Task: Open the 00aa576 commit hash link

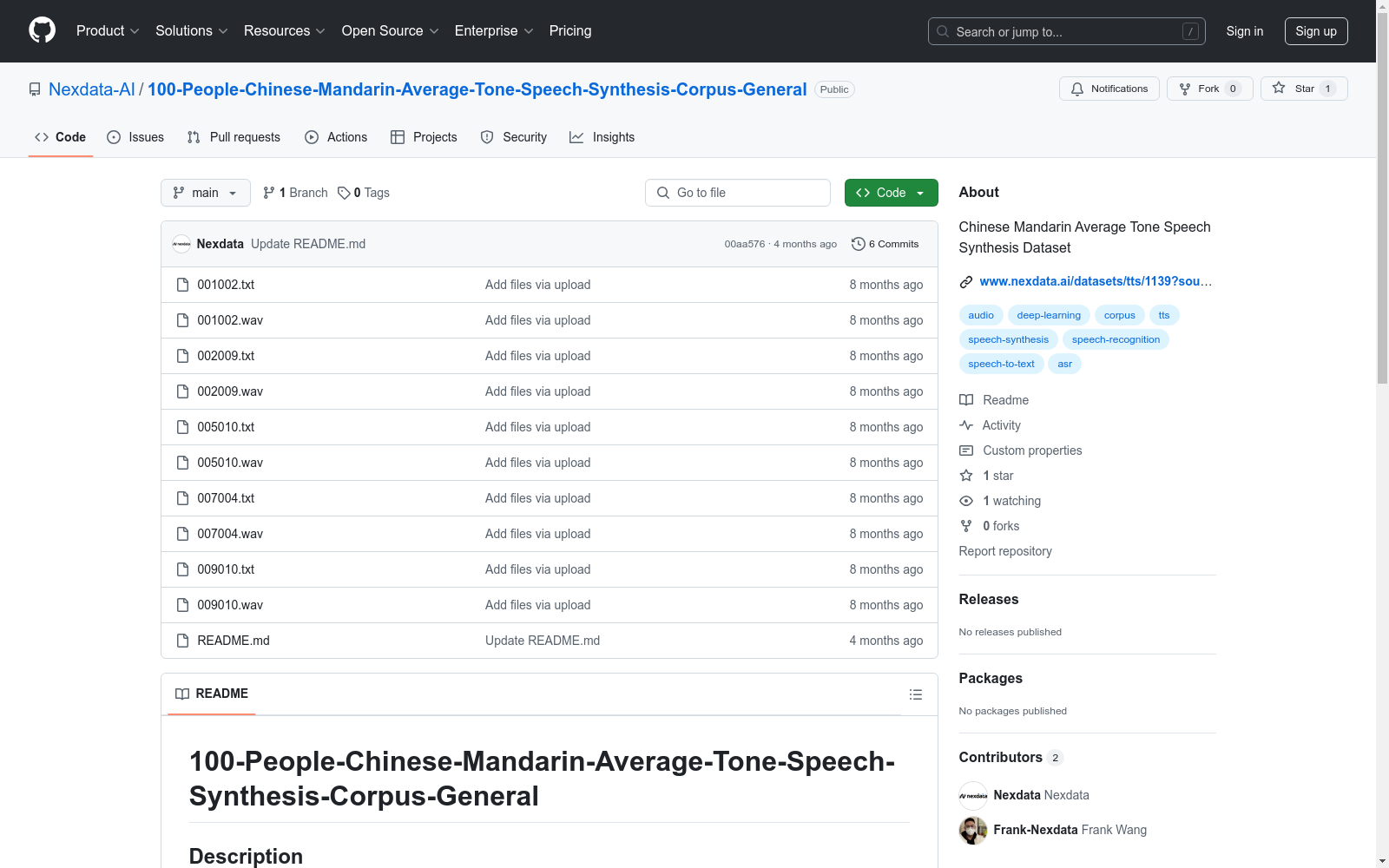Action: (745, 244)
